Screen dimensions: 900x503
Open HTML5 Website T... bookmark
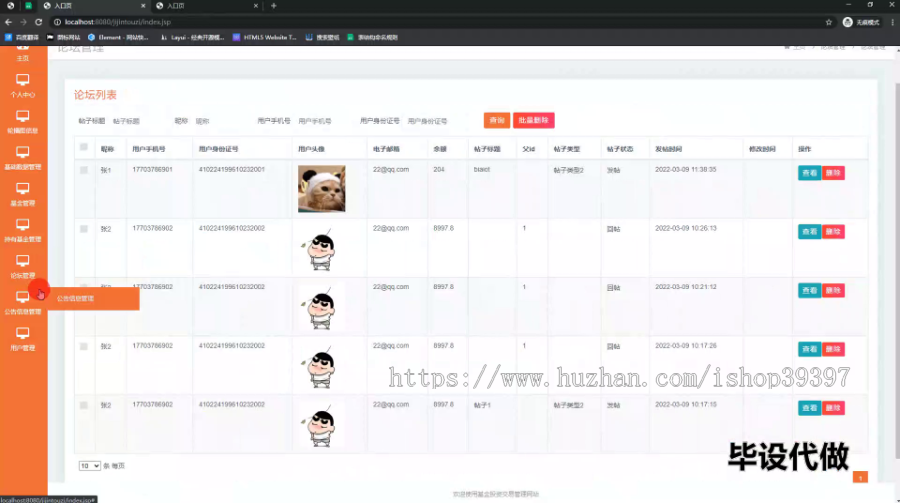point(264,37)
